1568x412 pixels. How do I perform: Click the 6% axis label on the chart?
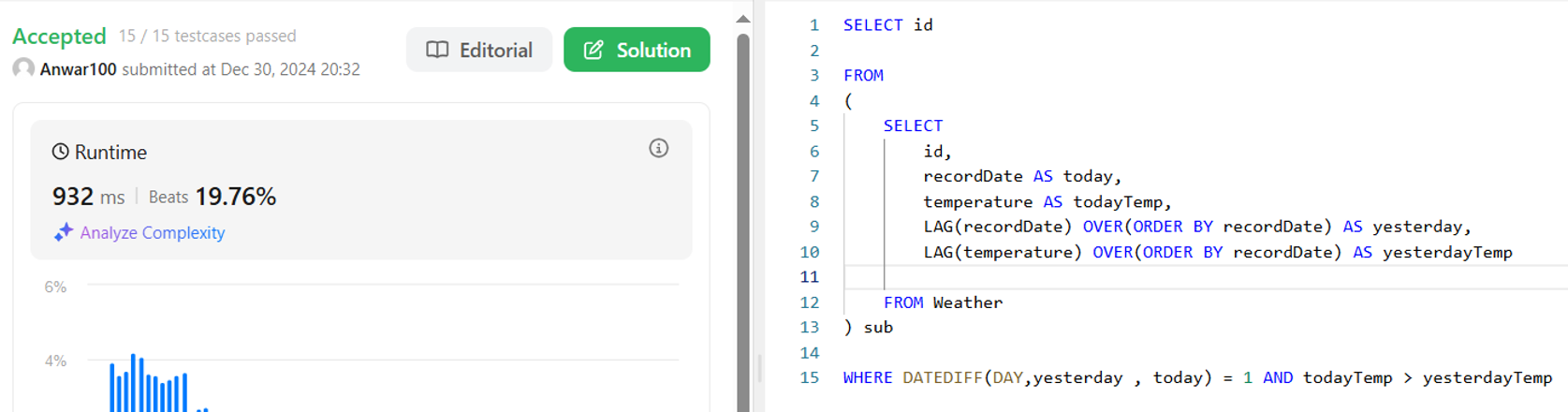tap(55, 287)
